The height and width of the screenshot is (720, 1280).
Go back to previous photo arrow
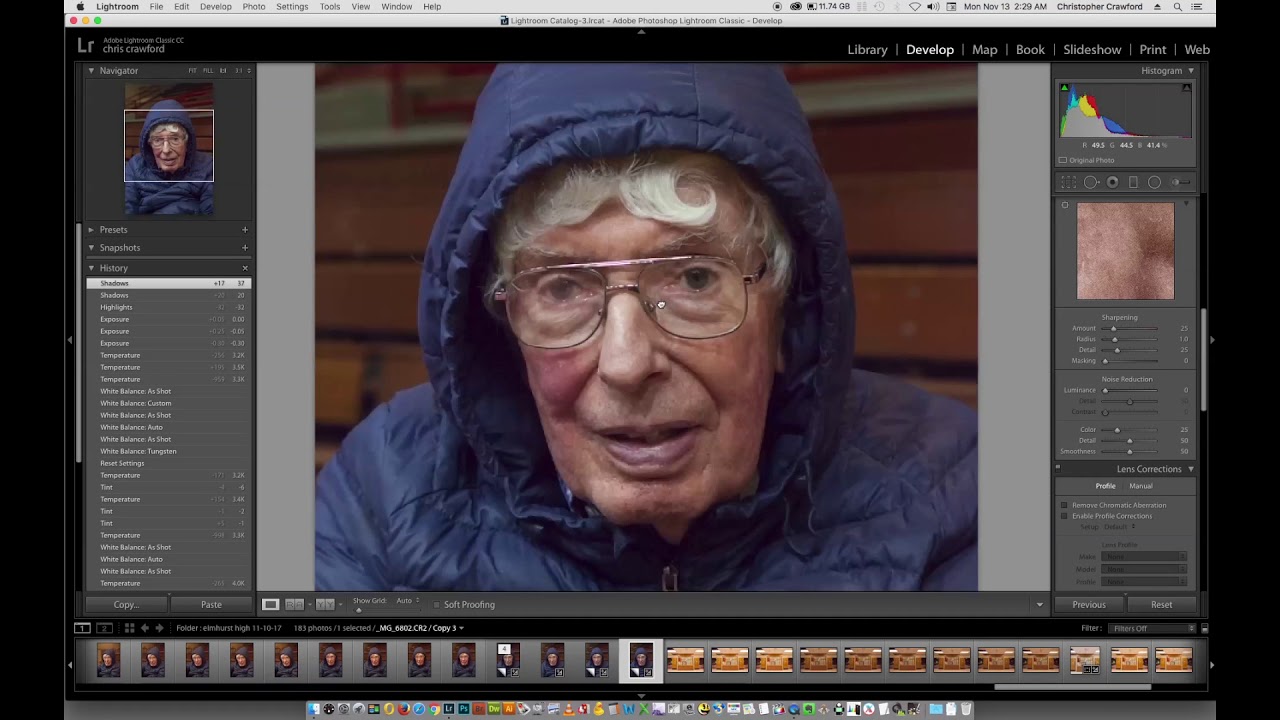click(x=144, y=628)
